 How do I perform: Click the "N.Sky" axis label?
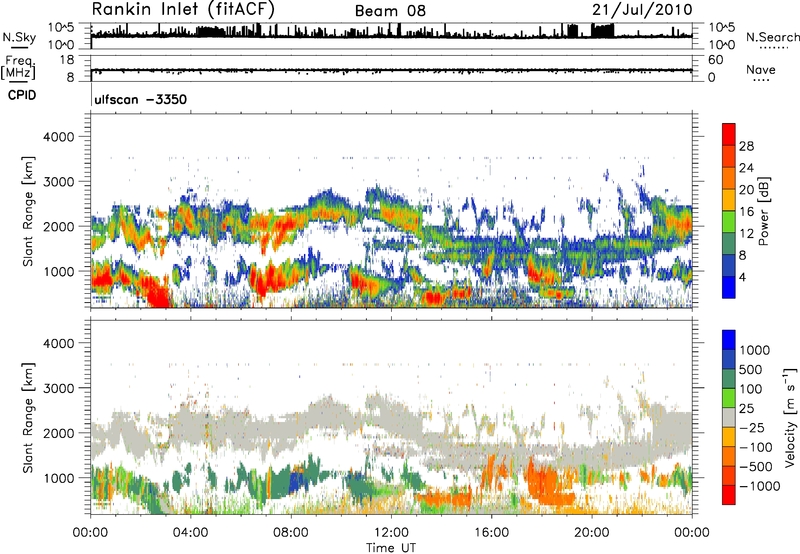19,37
